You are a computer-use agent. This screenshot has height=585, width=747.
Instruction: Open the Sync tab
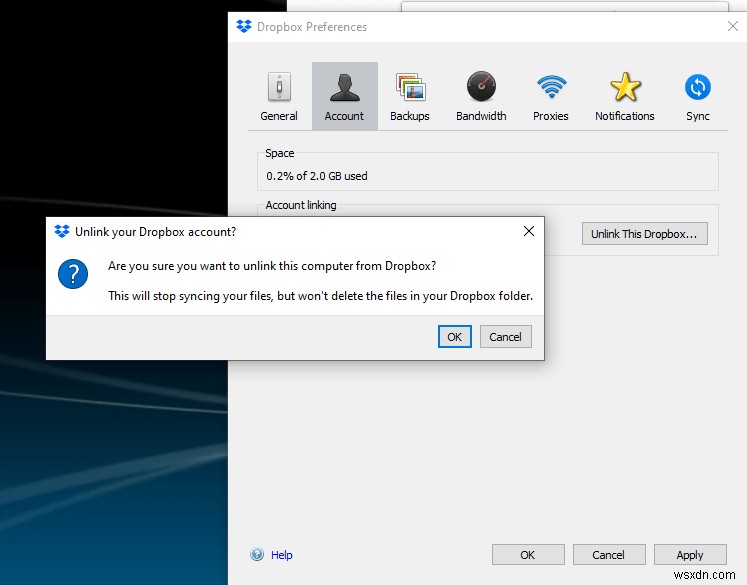tap(697, 96)
